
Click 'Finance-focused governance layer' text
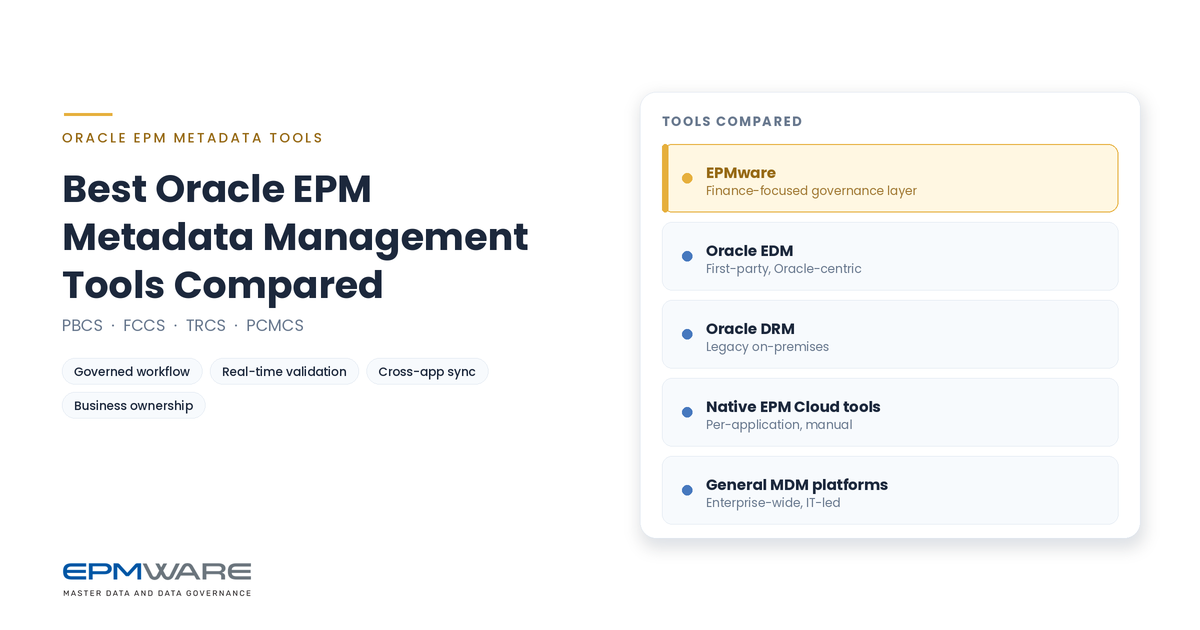tap(811, 191)
